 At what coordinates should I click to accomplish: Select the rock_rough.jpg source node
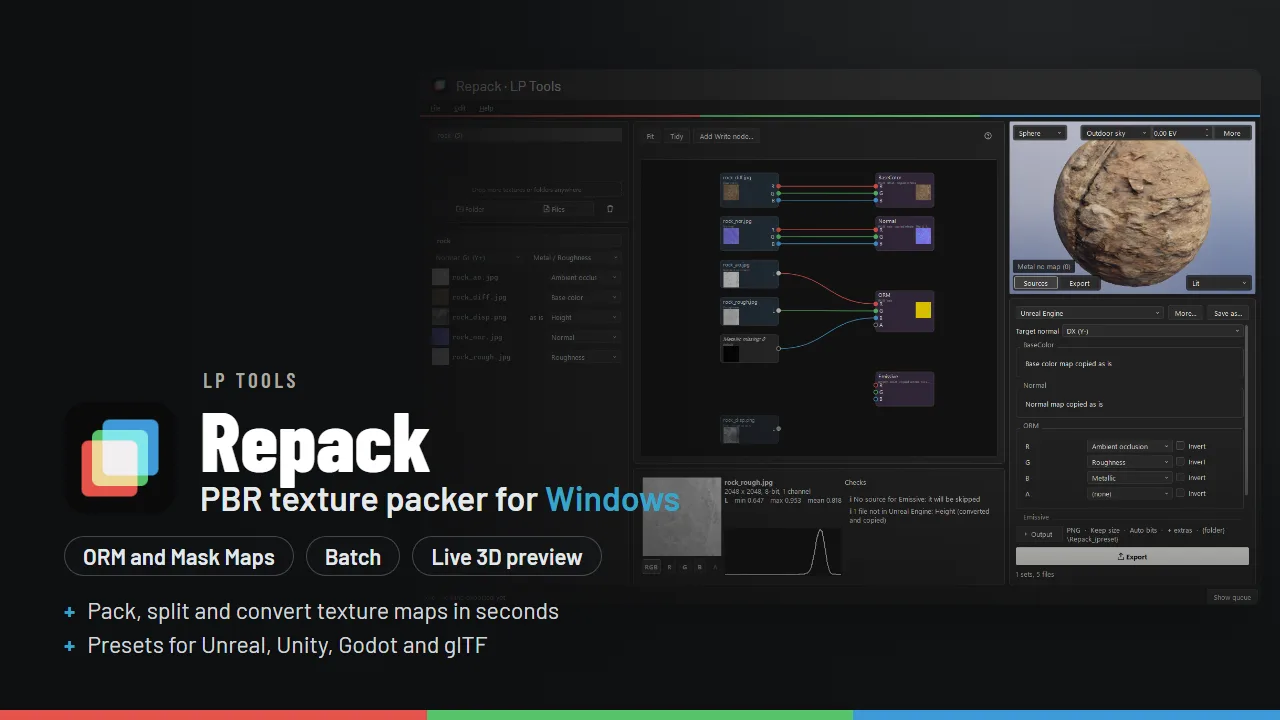coord(749,311)
